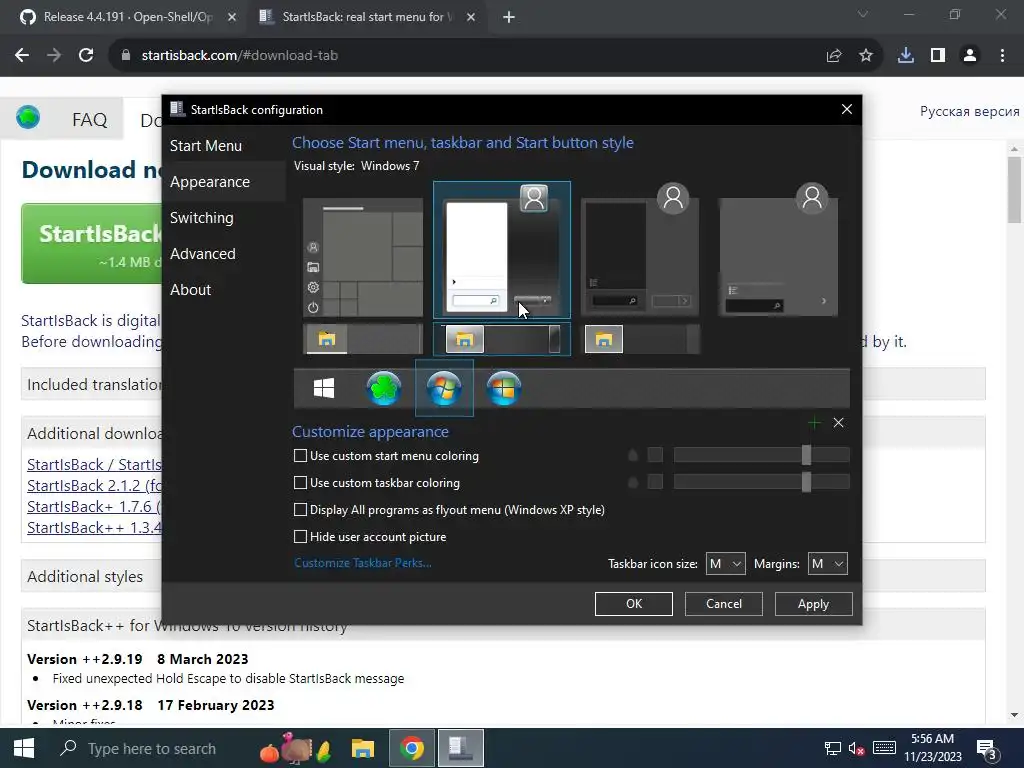Choose the Windows 7 start menu style thumbnail
The height and width of the screenshot is (768, 1024).
click(x=502, y=250)
